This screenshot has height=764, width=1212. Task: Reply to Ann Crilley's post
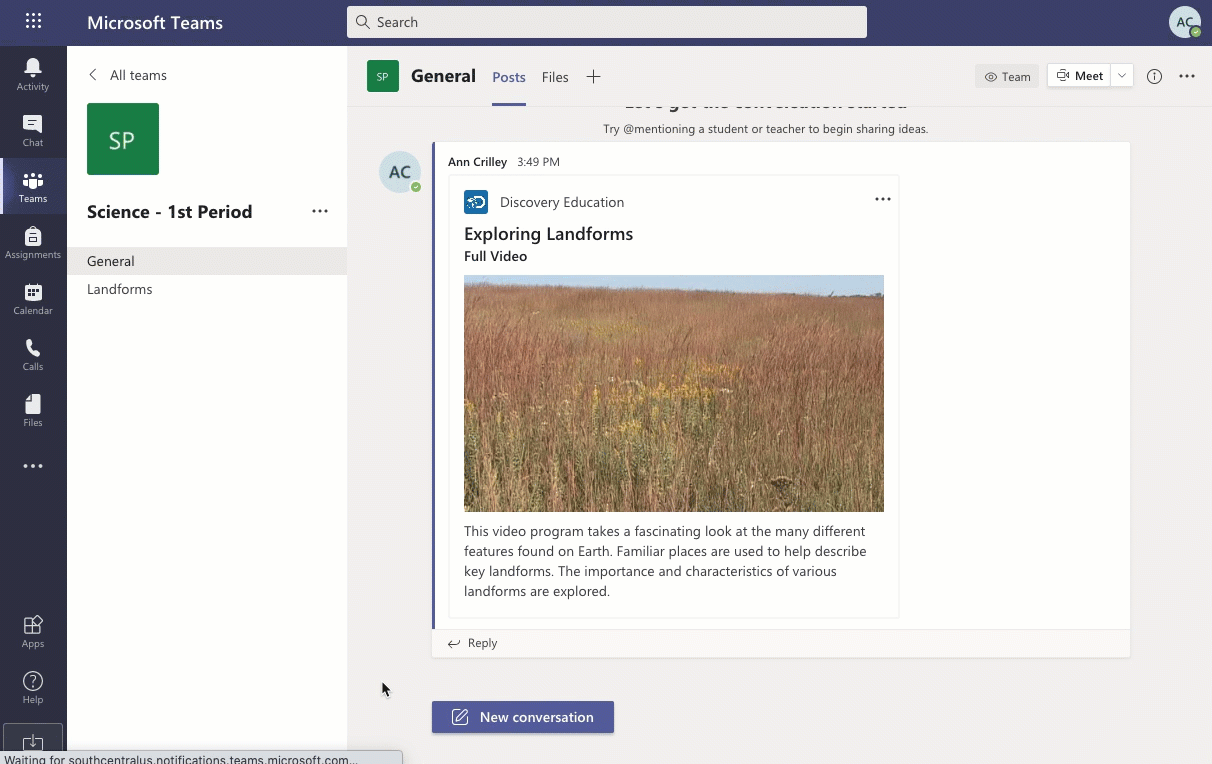pos(473,643)
